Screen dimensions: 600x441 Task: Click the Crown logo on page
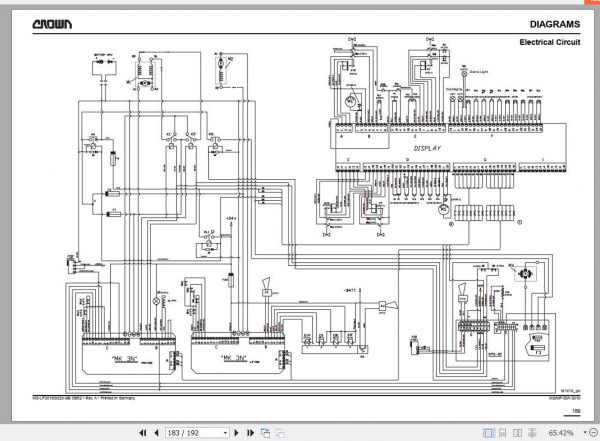[52, 24]
